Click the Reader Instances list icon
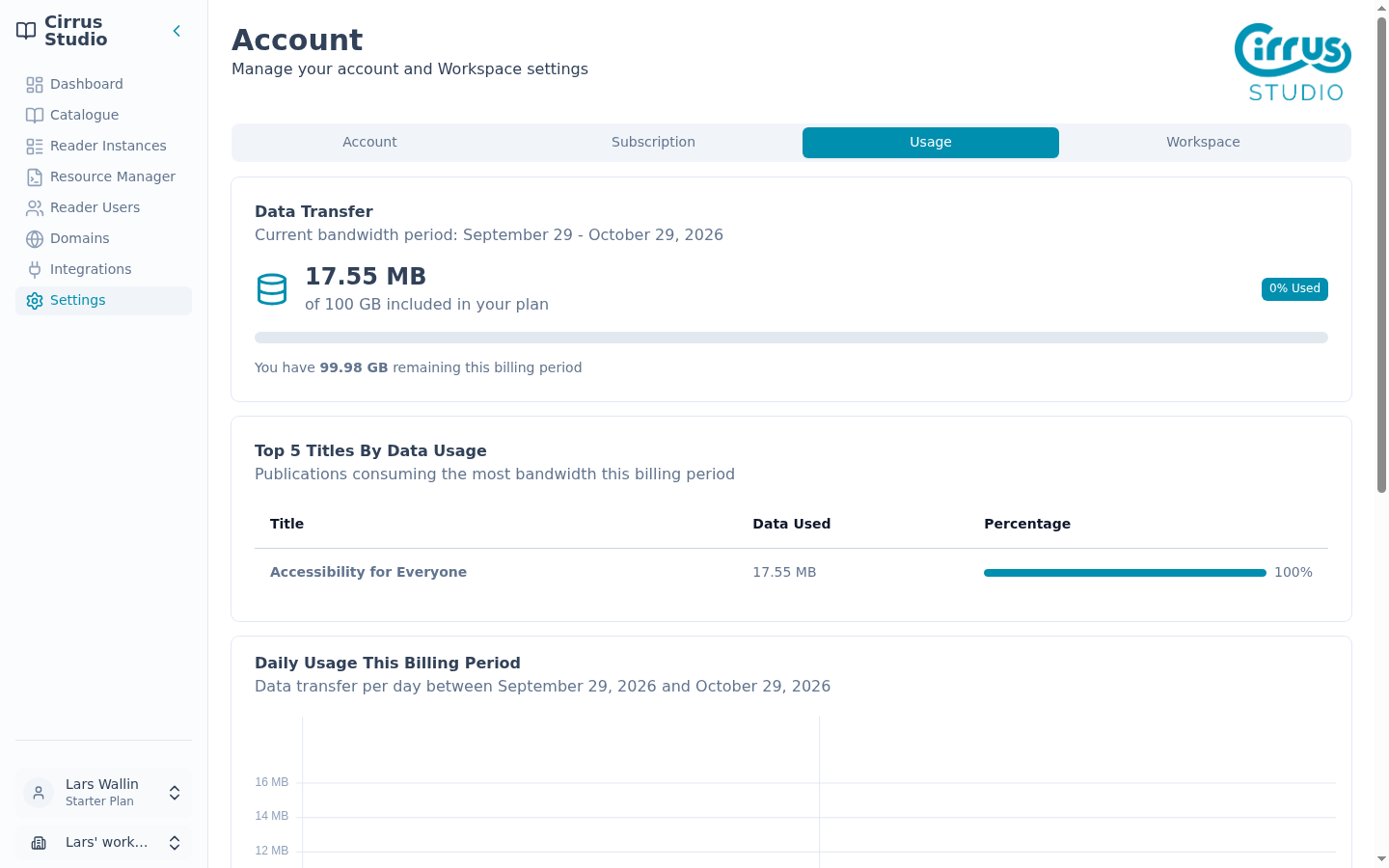The width and height of the screenshot is (1389, 868). pos(35,147)
